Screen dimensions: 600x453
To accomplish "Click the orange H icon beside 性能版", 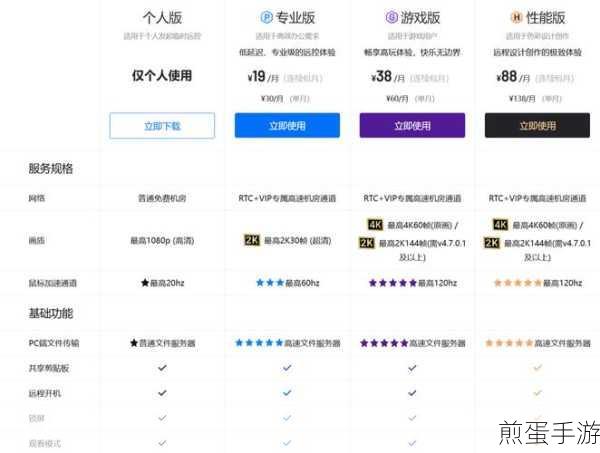I will coord(516,17).
